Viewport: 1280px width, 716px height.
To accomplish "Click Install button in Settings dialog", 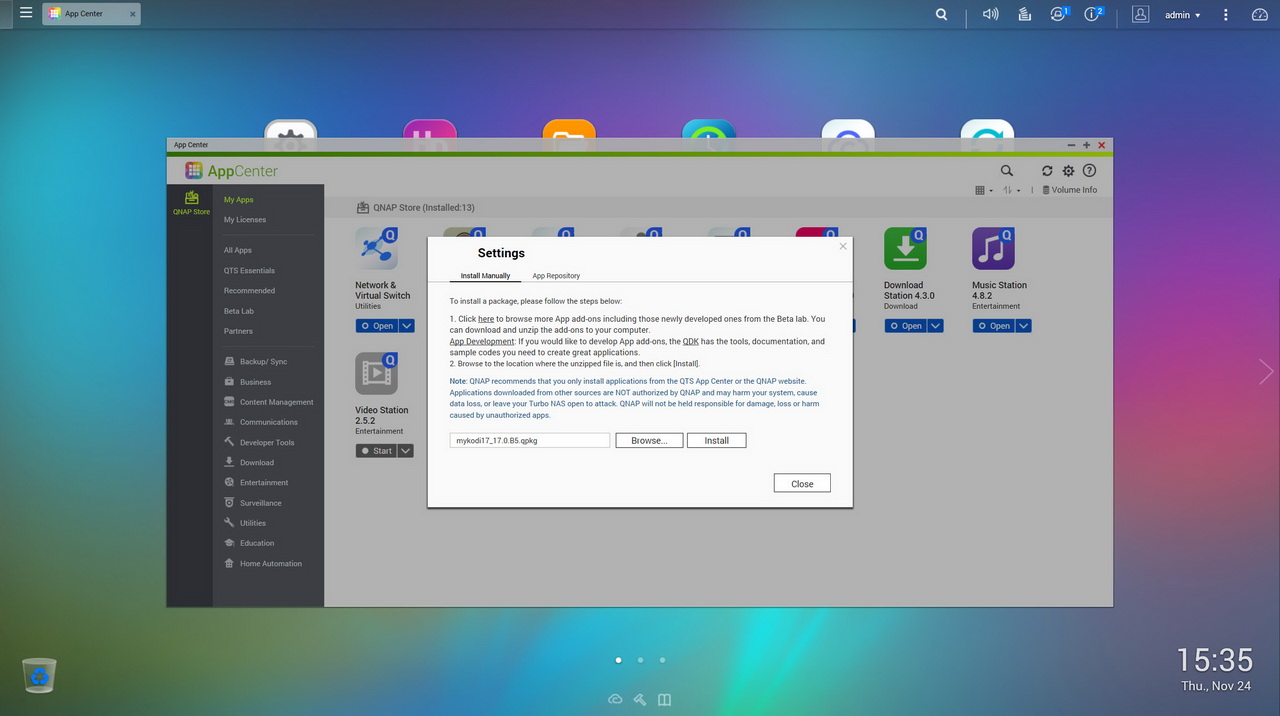I will [716, 440].
